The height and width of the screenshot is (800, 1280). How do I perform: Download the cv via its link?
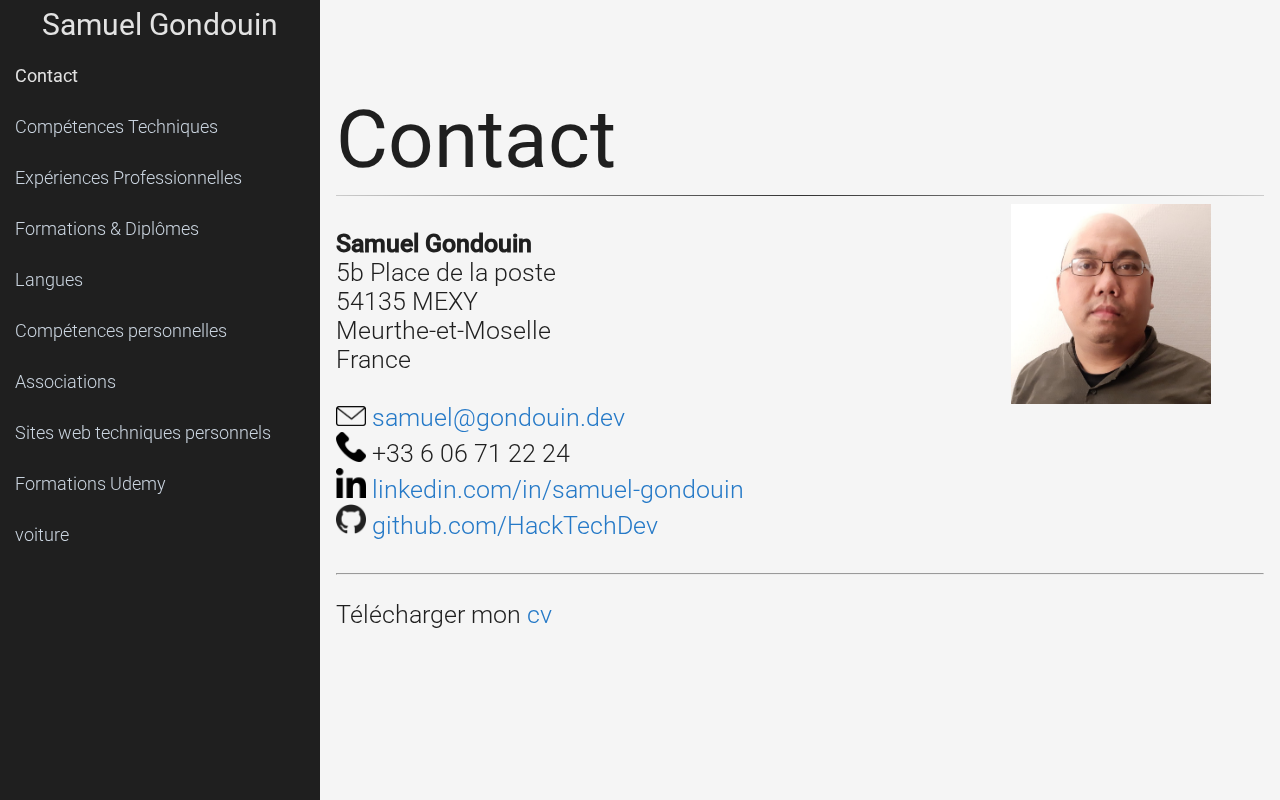(539, 615)
